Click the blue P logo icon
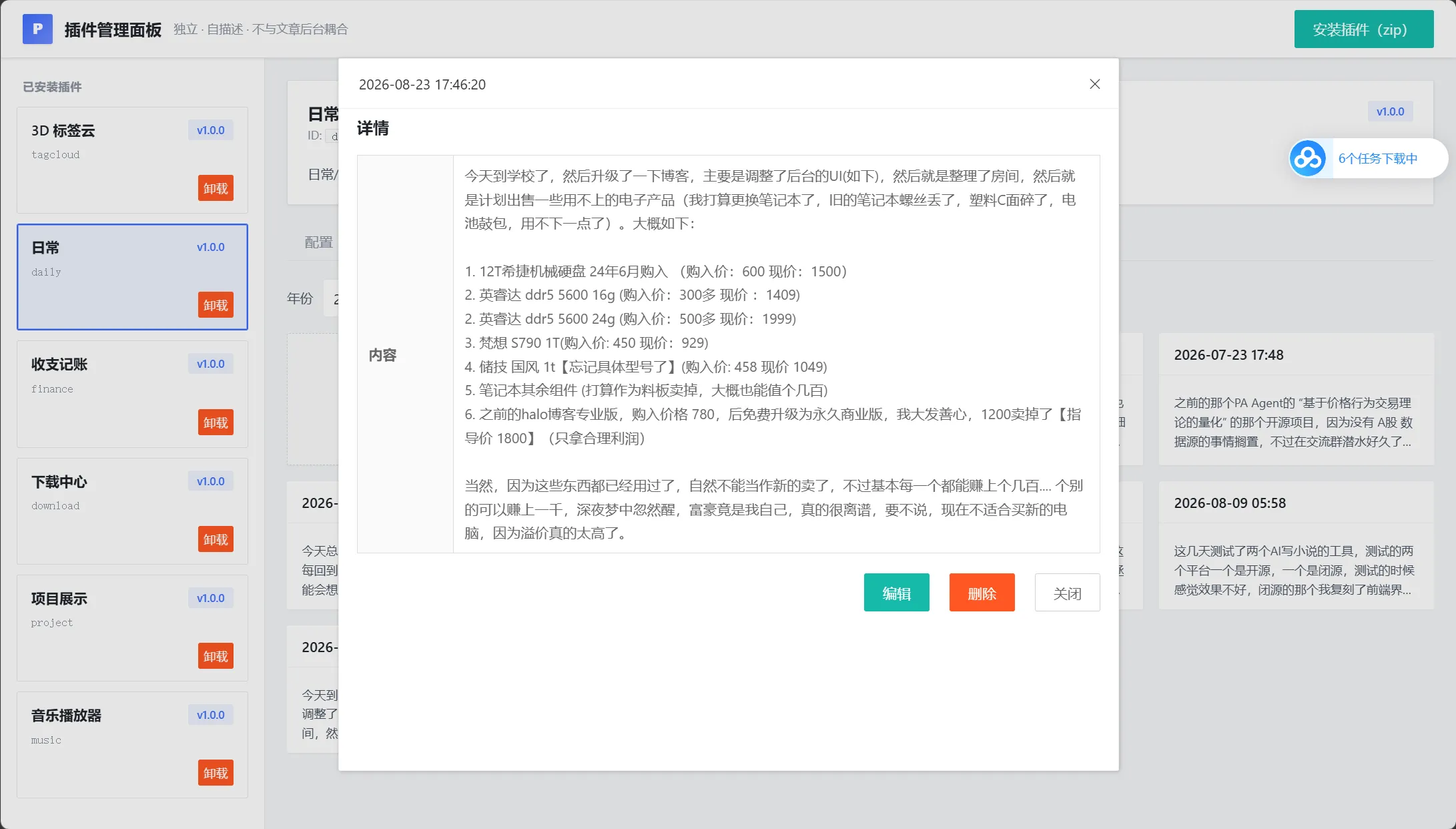 pyautogui.click(x=37, y=29)
